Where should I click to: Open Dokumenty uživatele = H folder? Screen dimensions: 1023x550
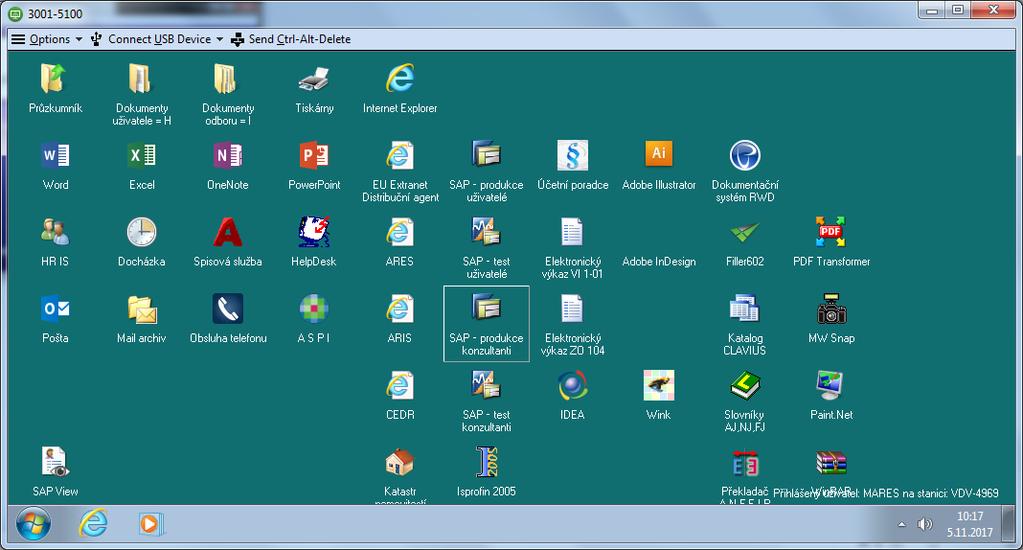(x=141, y=79)
